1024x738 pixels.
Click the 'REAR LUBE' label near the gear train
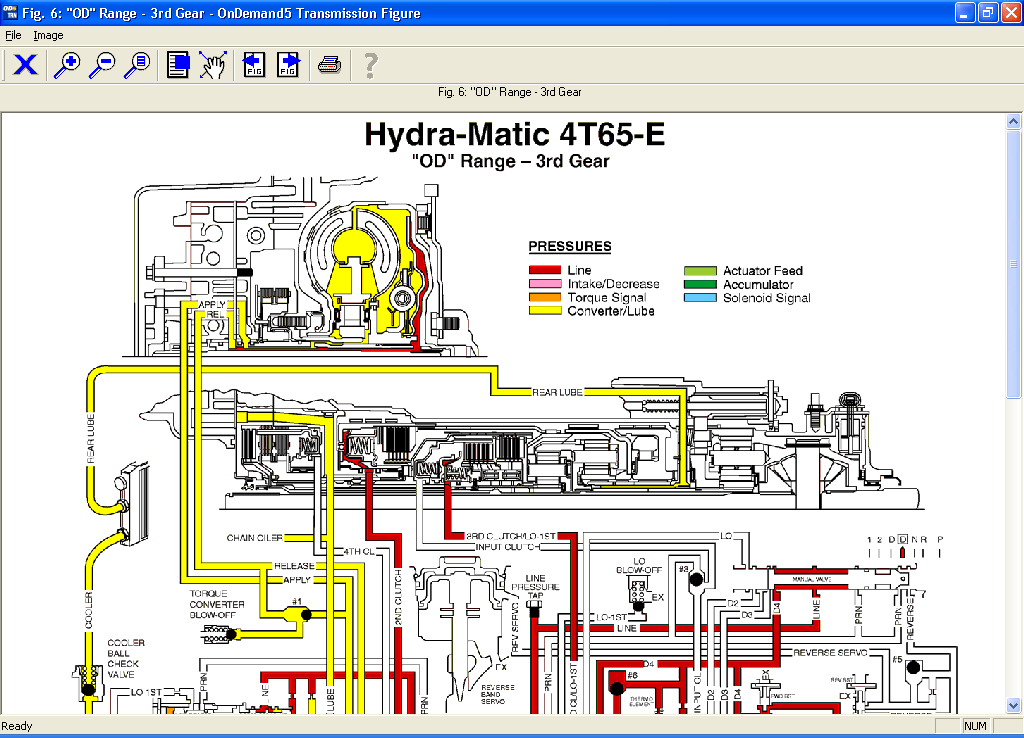click(557, 392)
